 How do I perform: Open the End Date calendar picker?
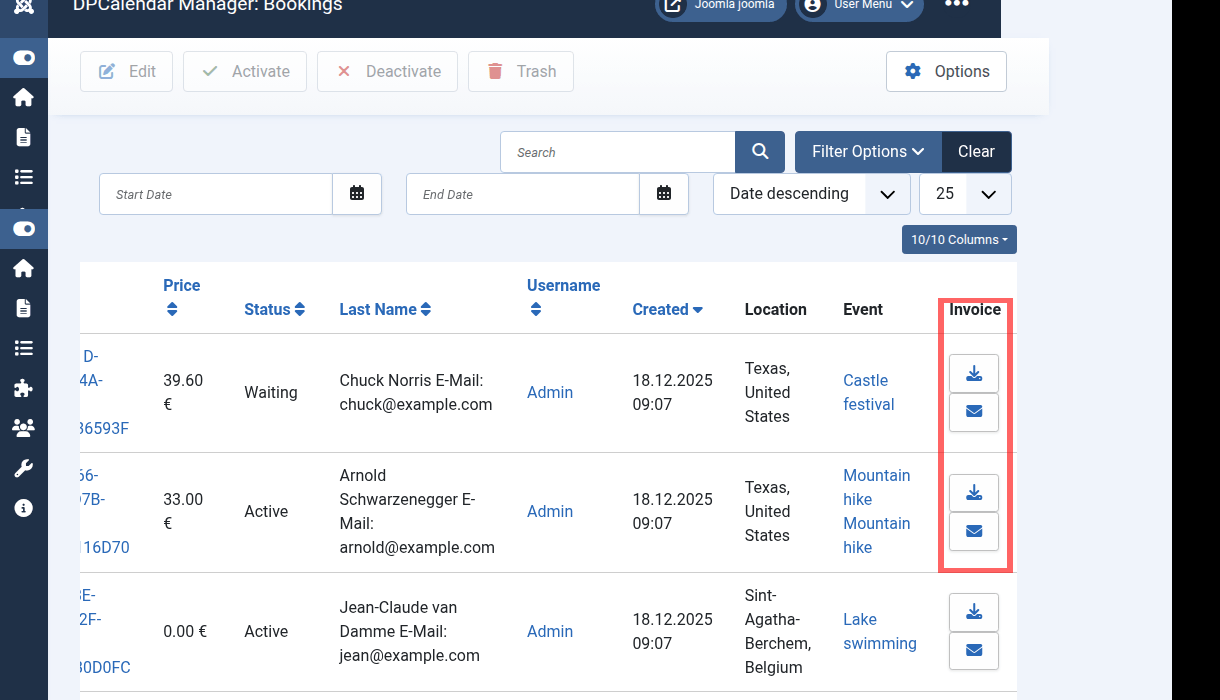pos(664,194)
